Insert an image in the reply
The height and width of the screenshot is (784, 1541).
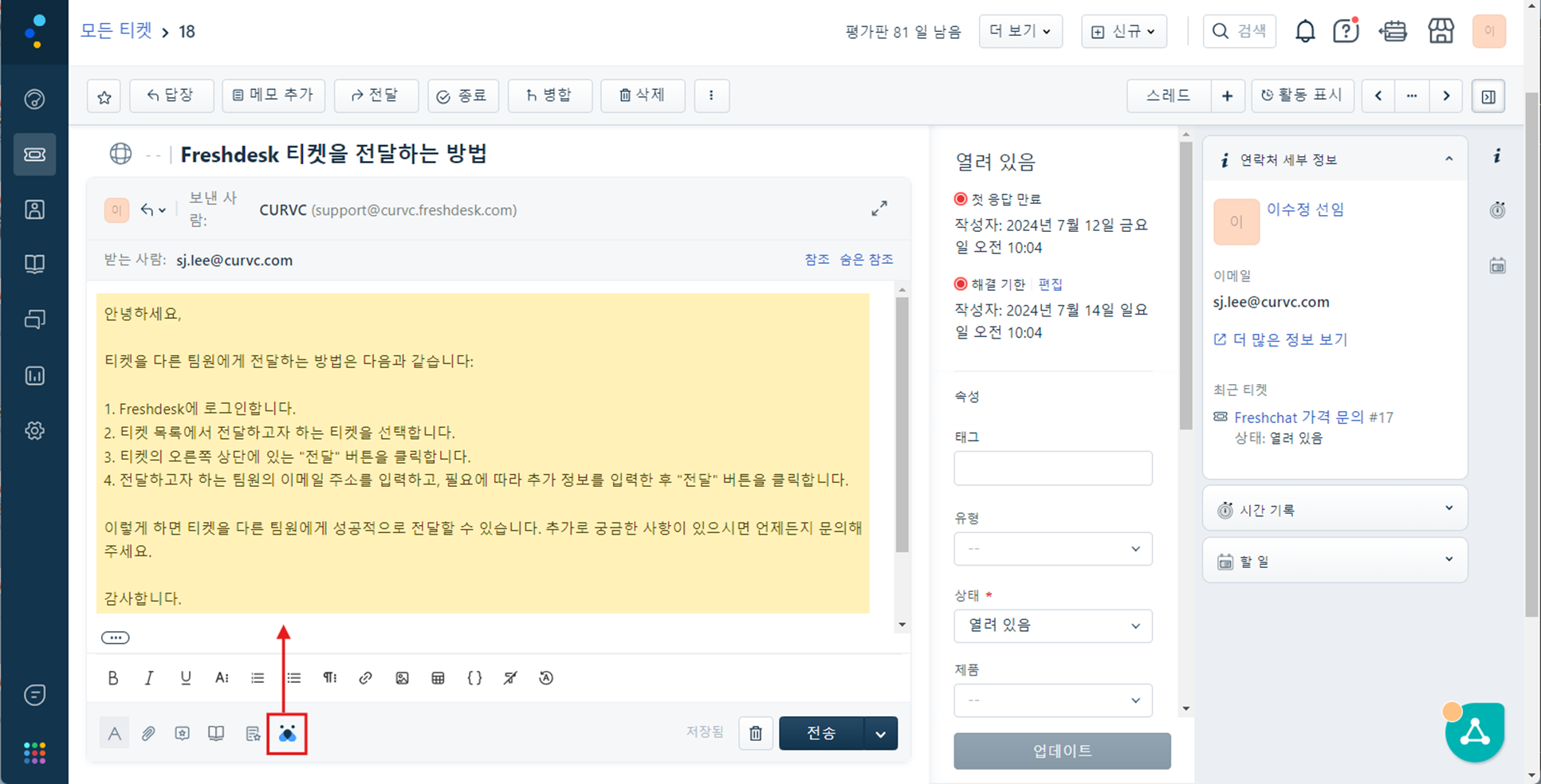point(402,678)
